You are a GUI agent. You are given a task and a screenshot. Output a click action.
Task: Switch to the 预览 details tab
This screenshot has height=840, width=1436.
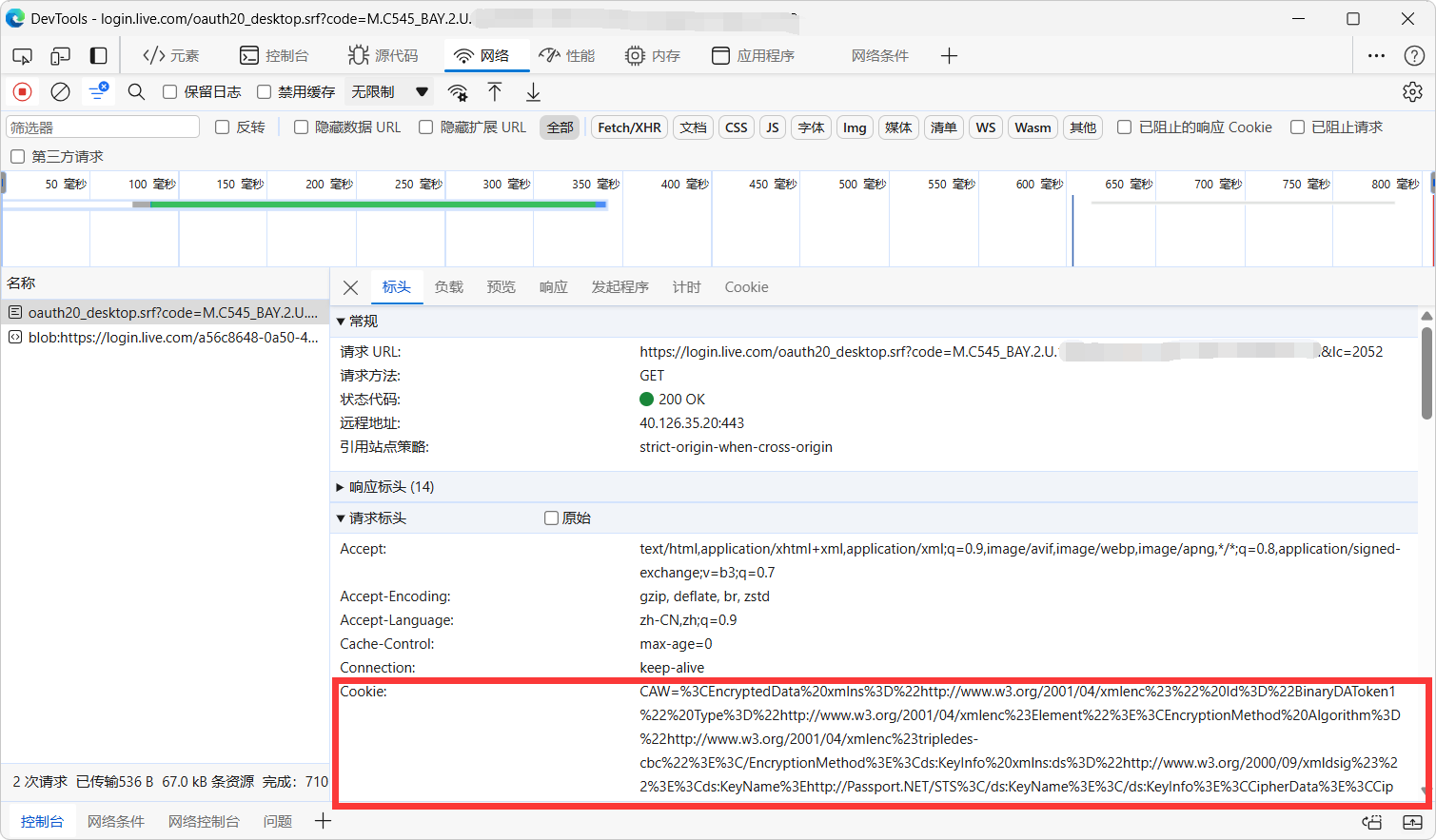(501, 287)
